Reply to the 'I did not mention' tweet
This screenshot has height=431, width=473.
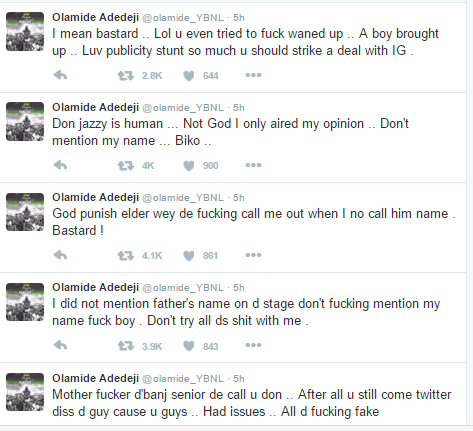coord(60,345)
